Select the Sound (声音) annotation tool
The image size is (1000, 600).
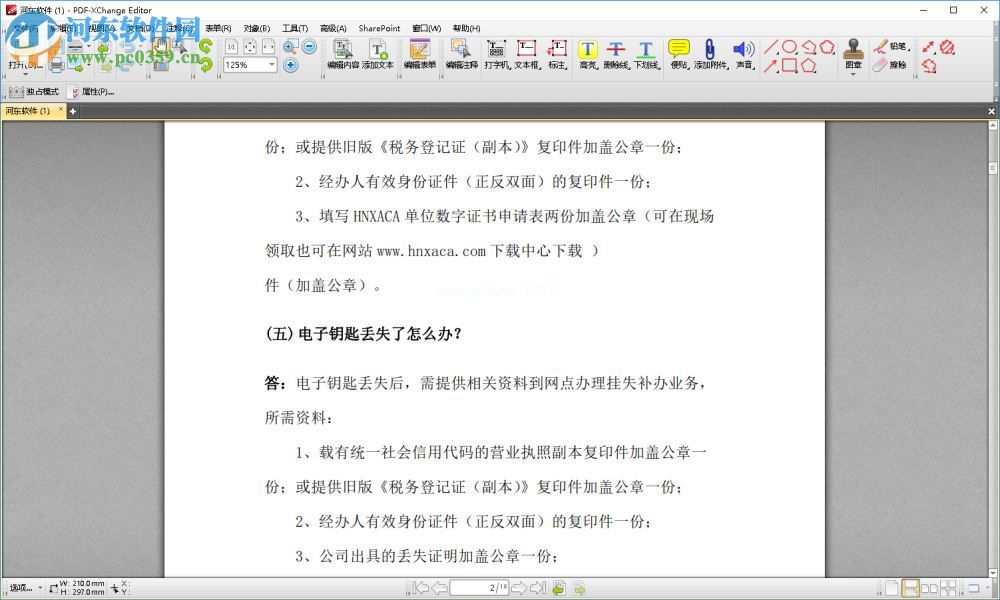[x=744, y=54]
